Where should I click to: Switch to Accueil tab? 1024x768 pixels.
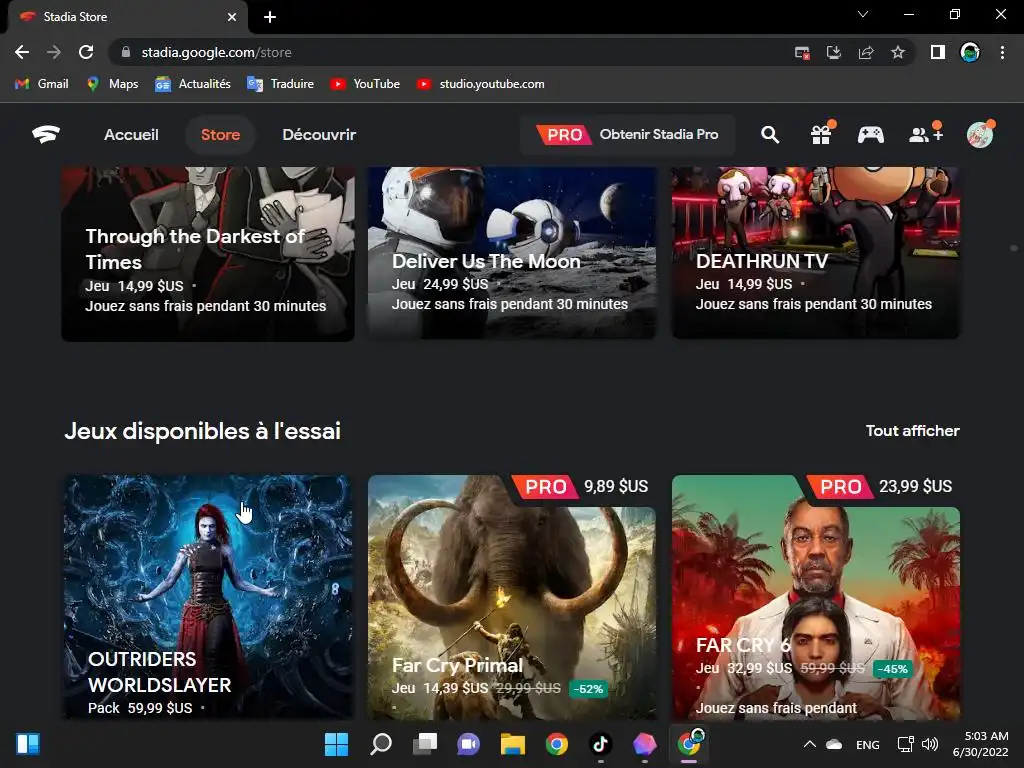click(x=131, y=135)
